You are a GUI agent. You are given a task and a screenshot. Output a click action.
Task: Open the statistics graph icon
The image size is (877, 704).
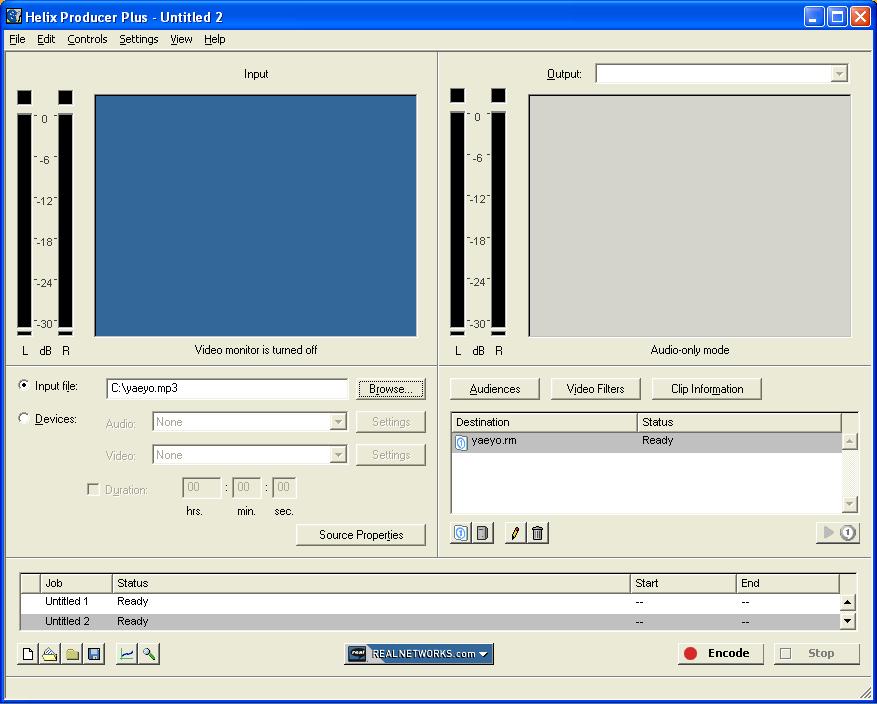[x=127, y=654]
